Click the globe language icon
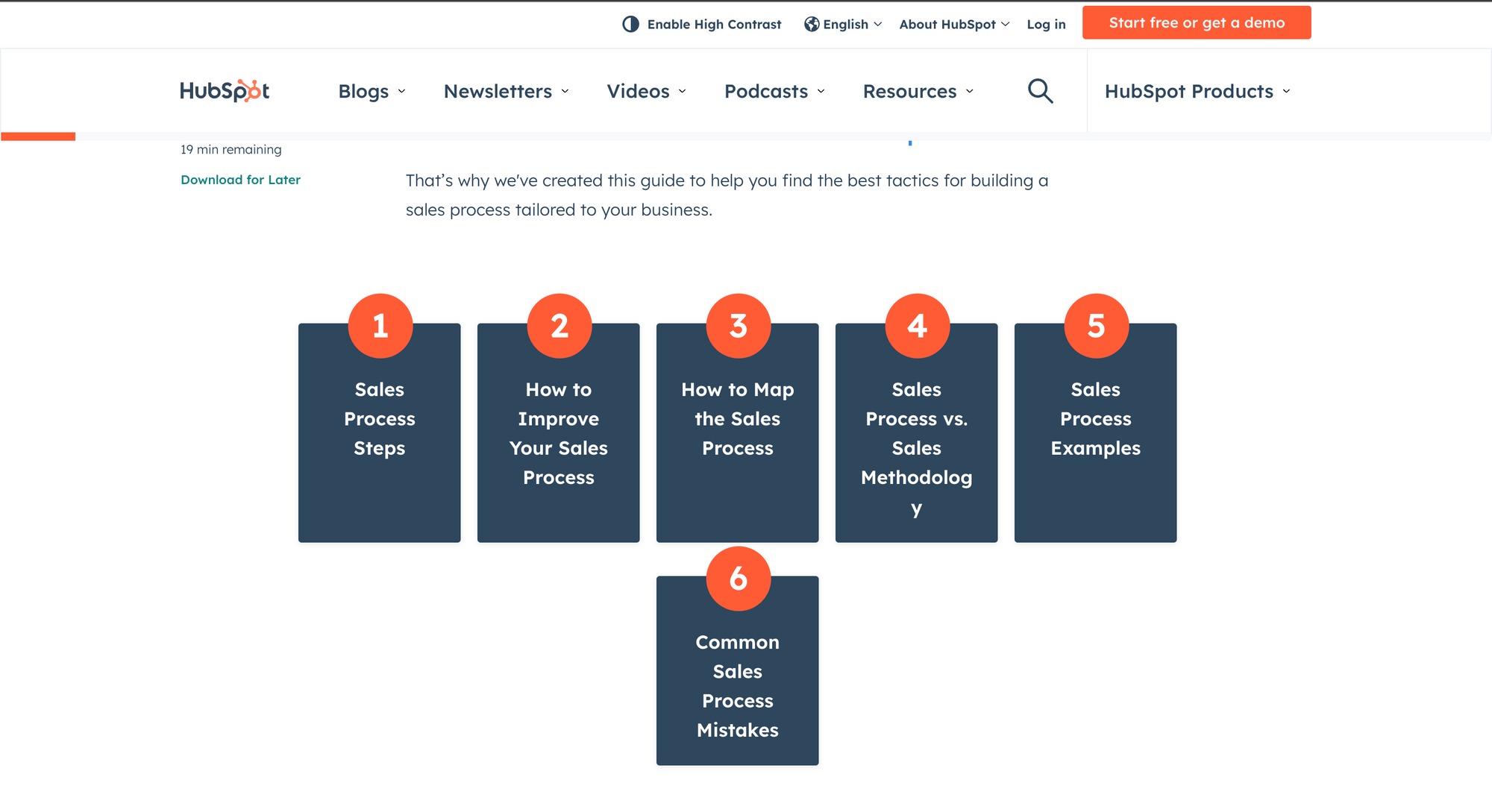This screenshot has height=812, width=1492. pyautogui.click(x=812, y=24)
